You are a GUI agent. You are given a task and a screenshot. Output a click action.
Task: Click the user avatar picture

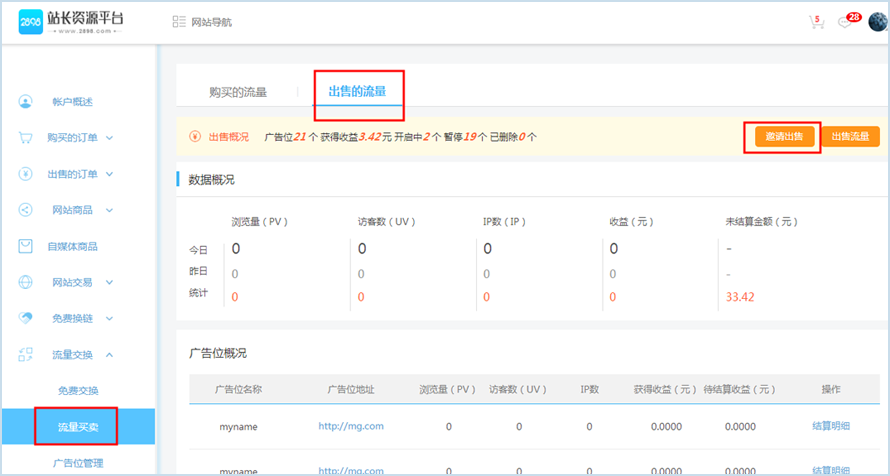[877, 22]
